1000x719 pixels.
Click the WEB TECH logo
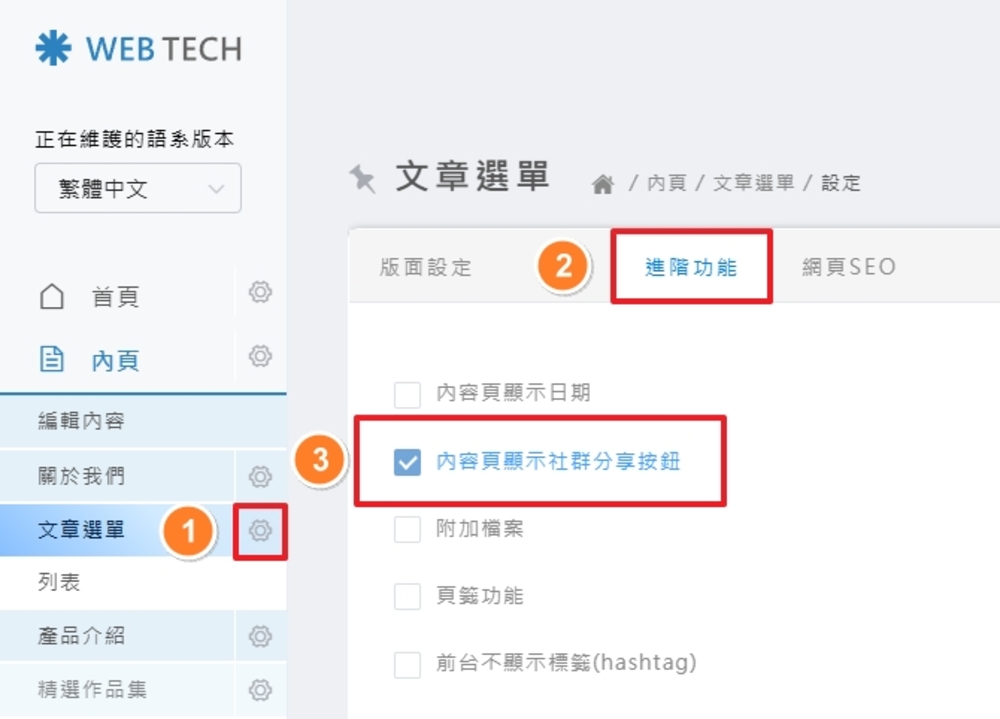pyautogui.click(x=139, y=49)
